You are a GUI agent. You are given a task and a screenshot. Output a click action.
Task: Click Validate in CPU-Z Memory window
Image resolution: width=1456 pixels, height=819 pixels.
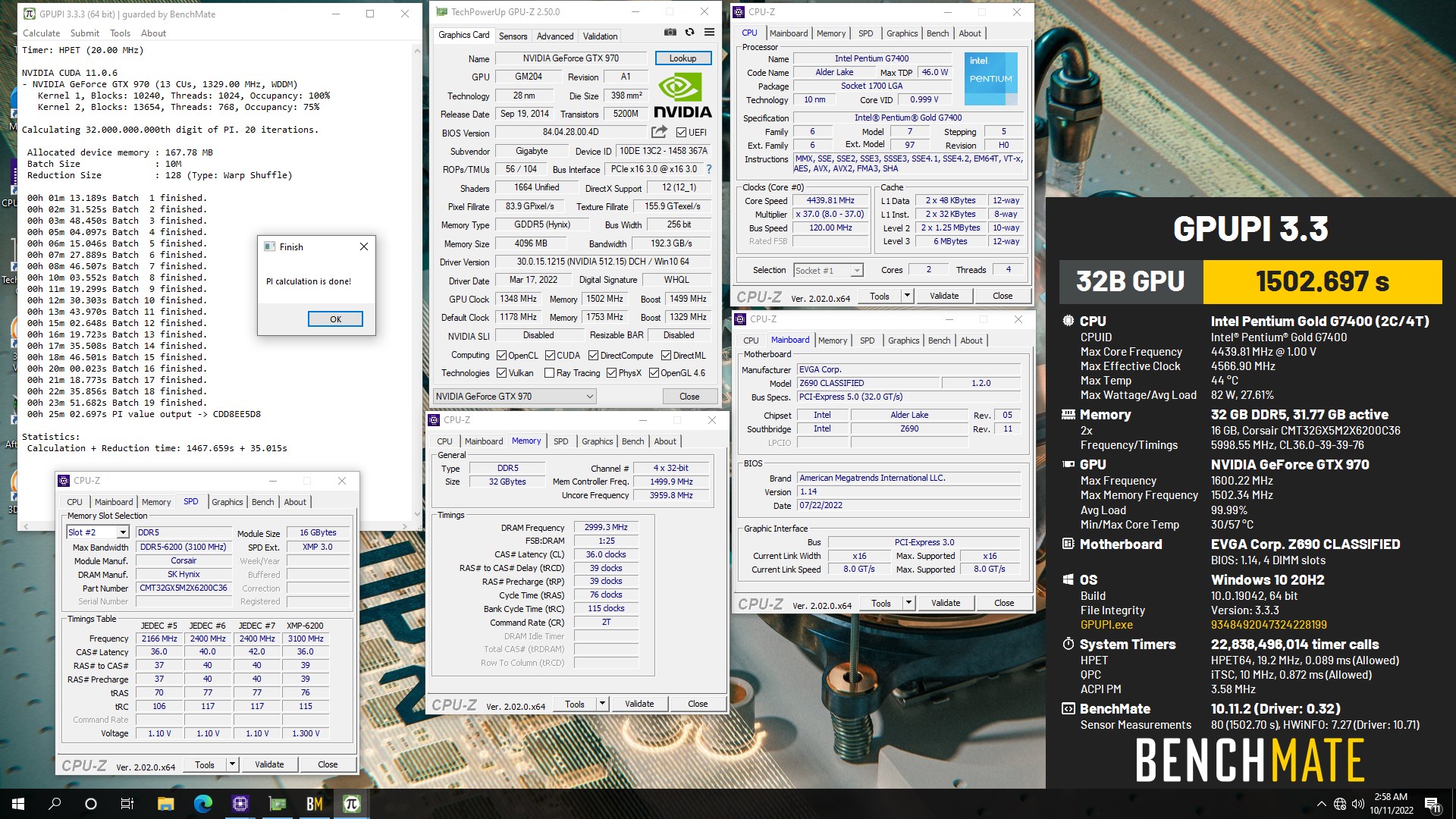point(639,704)
